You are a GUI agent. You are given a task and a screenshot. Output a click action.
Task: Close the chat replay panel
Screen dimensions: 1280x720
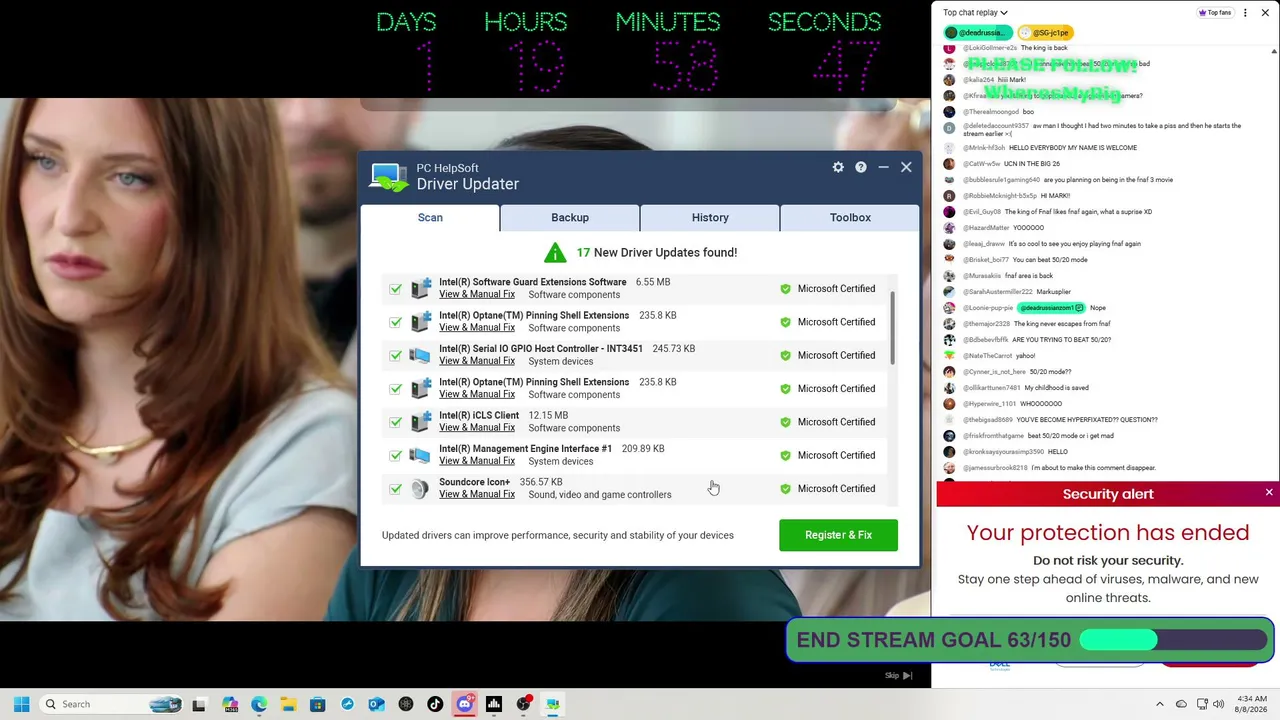point(1265,13)
